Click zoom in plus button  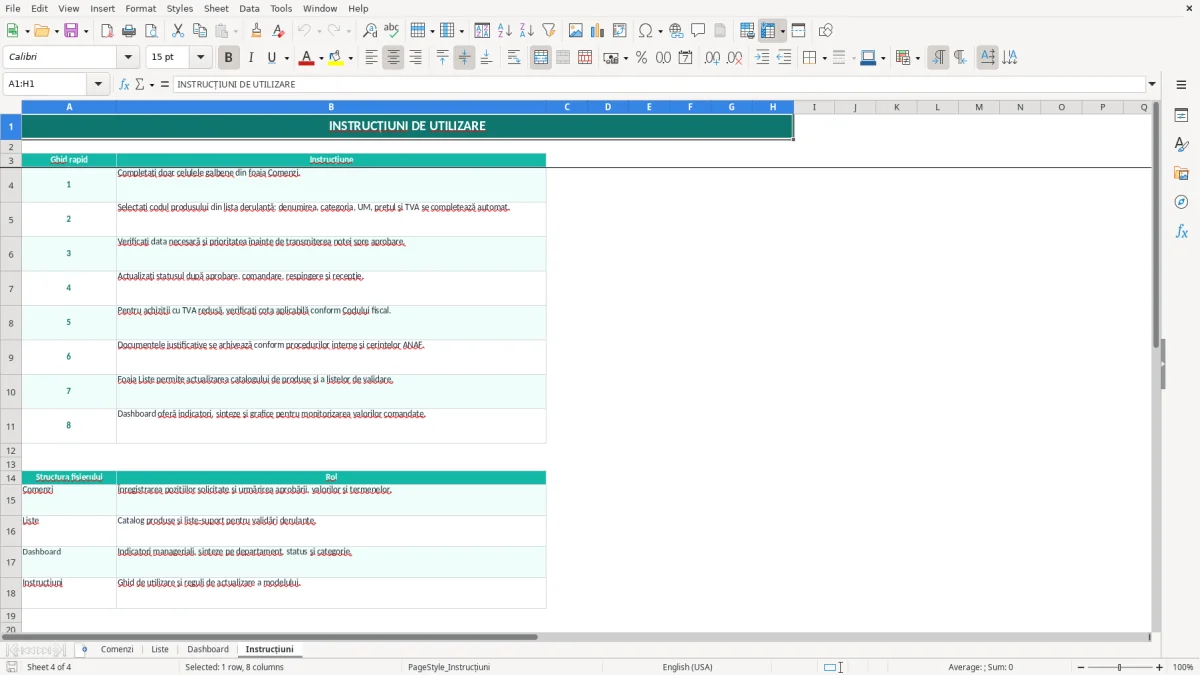click(1160, 667)
